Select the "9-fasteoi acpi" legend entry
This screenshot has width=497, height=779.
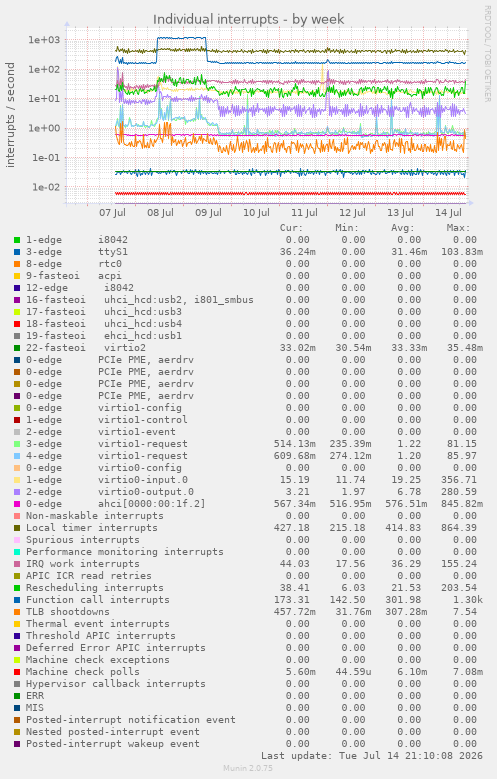(74, 276)
